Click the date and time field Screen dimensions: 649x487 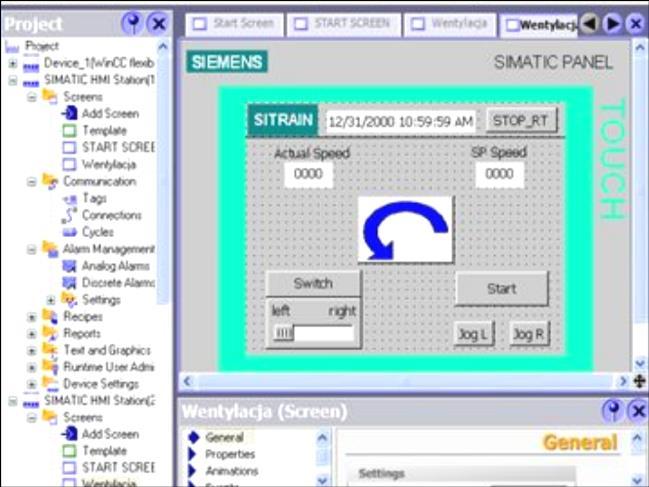click(401, 122)
